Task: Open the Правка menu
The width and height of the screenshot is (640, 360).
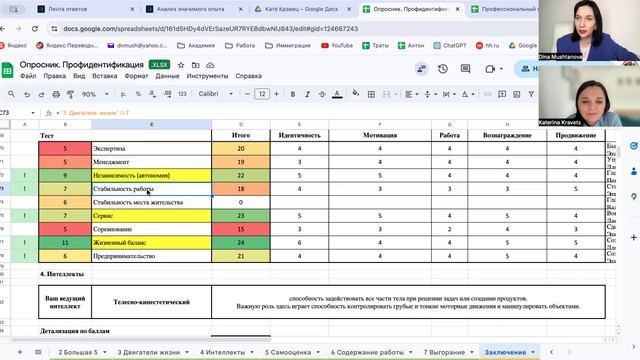Action: pos(54,76)
